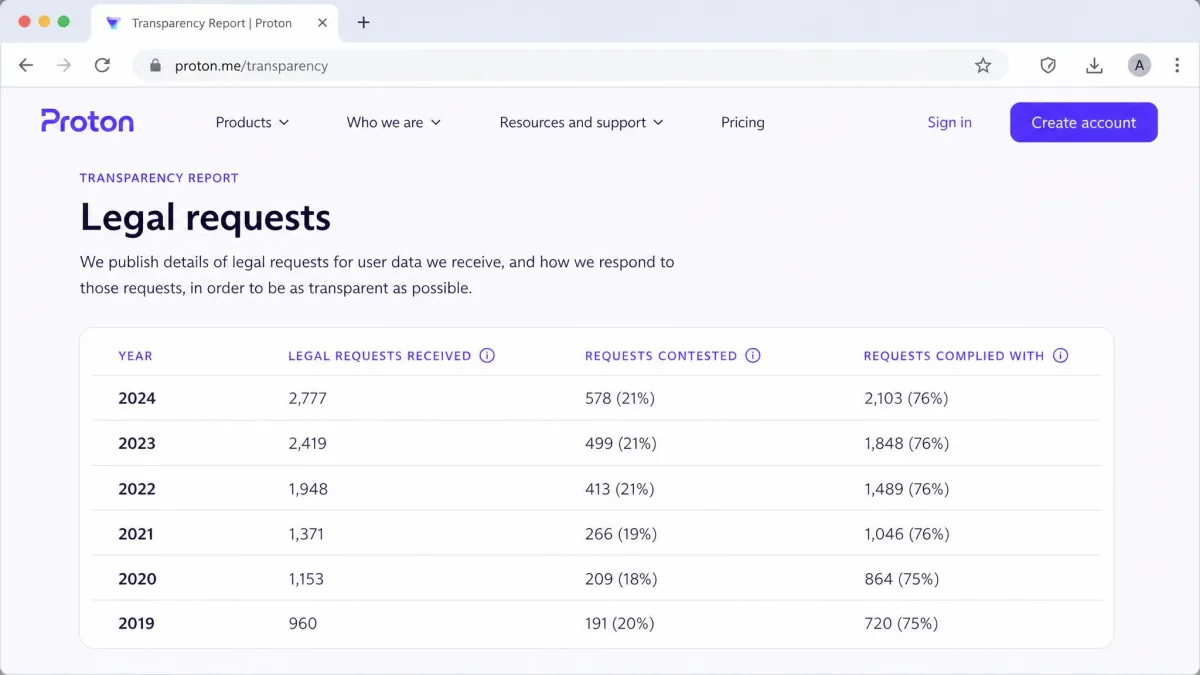Click the browser forward arrow

click(x=64, y=65)
